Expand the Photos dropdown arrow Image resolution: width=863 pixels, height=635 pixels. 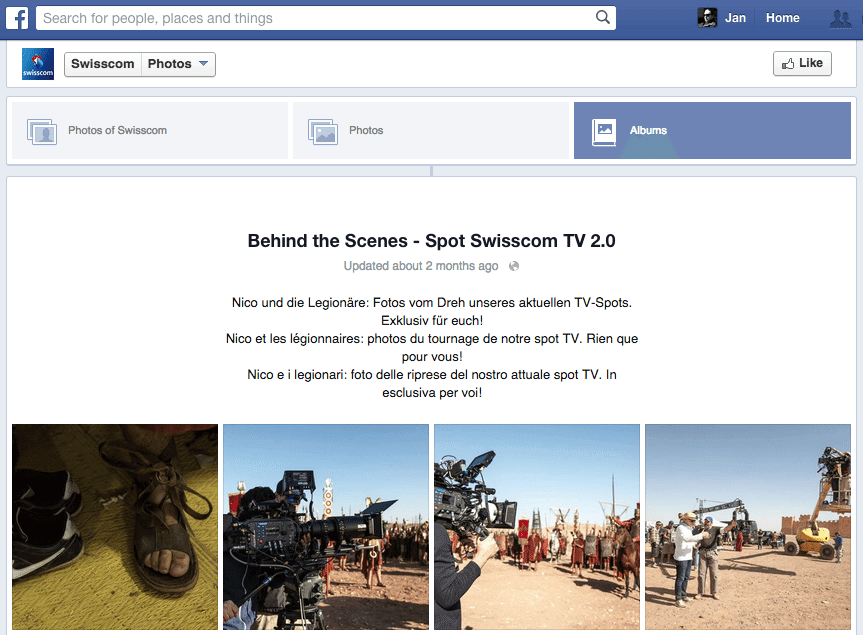point(203,64)
